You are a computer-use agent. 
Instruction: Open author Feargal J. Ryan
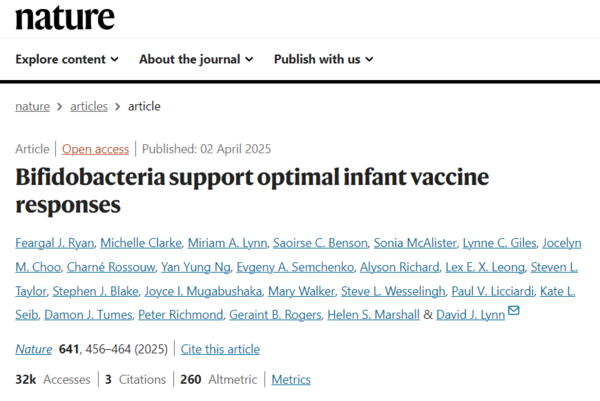pyautogui.click(x=56, y=242)
